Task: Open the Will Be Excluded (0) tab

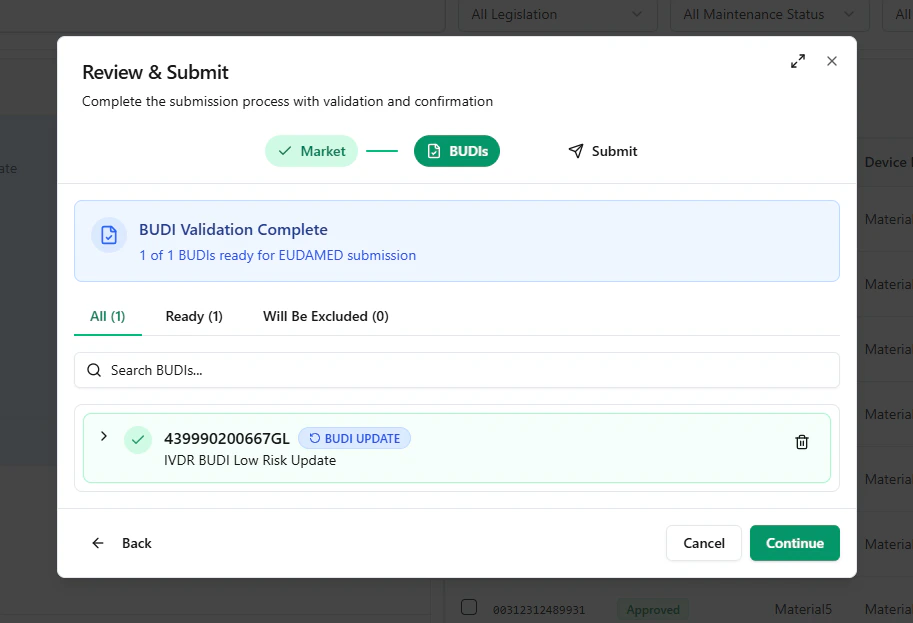Action: tap(325, 316)
